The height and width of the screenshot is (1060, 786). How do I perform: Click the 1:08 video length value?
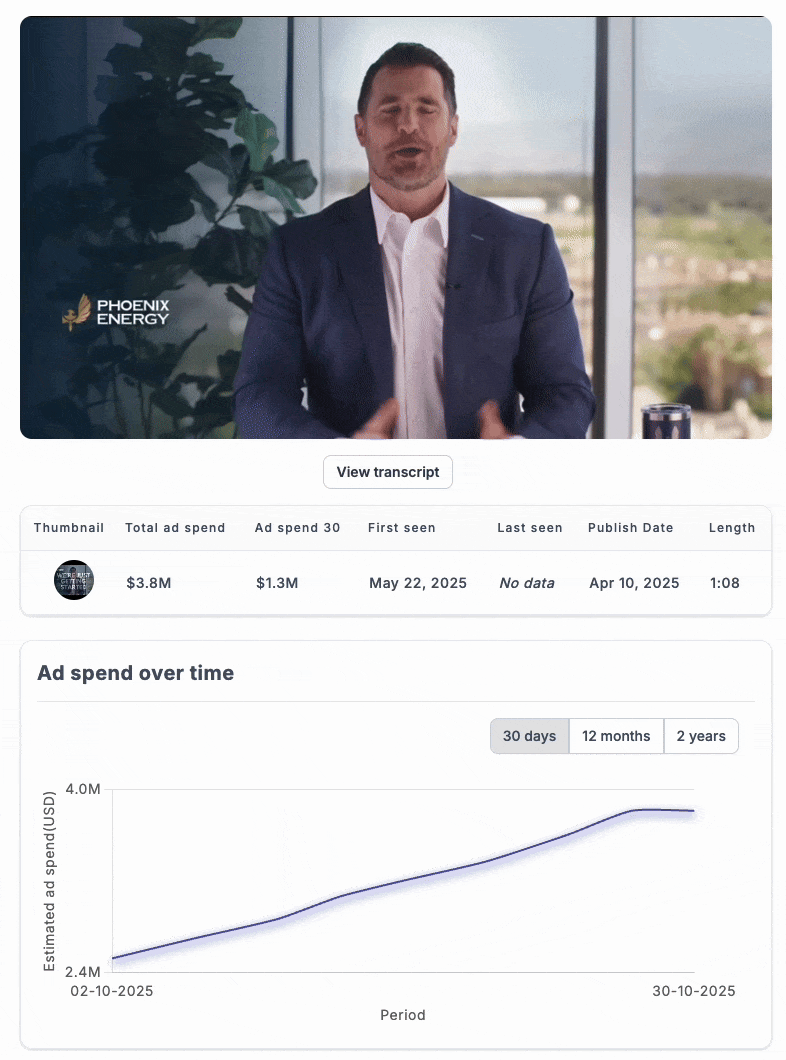724,583
